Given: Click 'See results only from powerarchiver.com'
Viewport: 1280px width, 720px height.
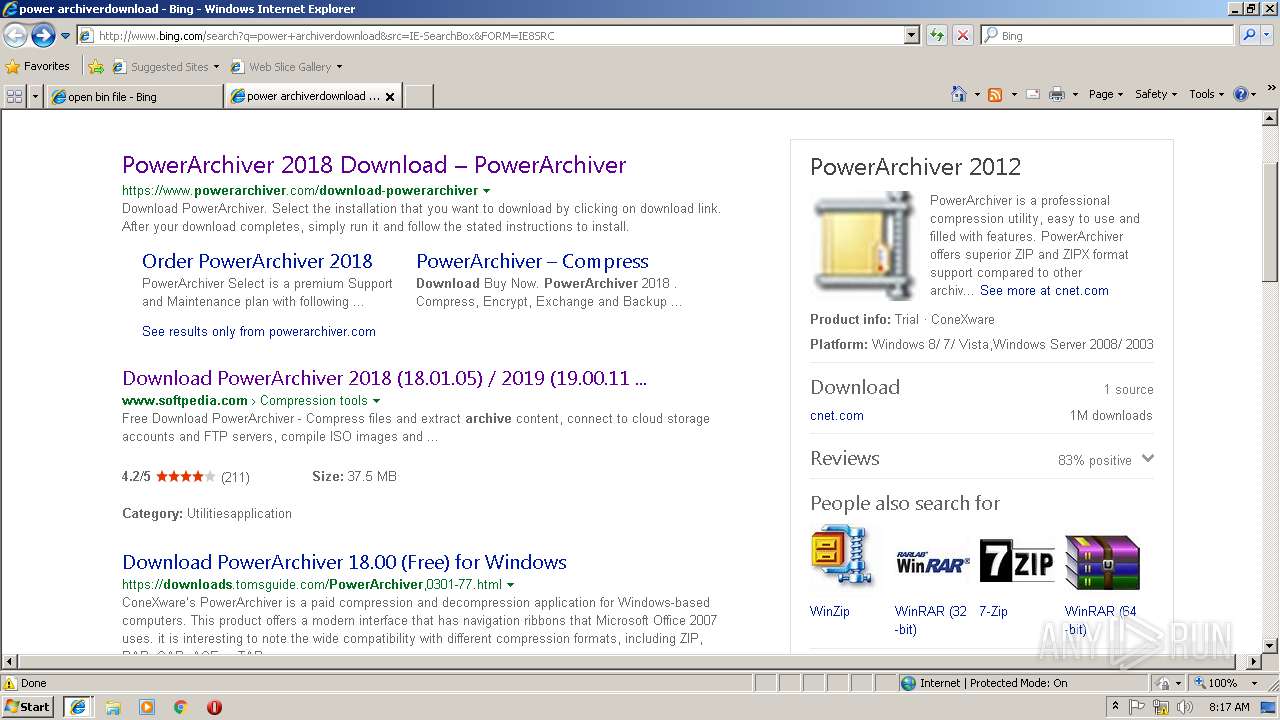Looking at the screenshot, I should 259,331.
